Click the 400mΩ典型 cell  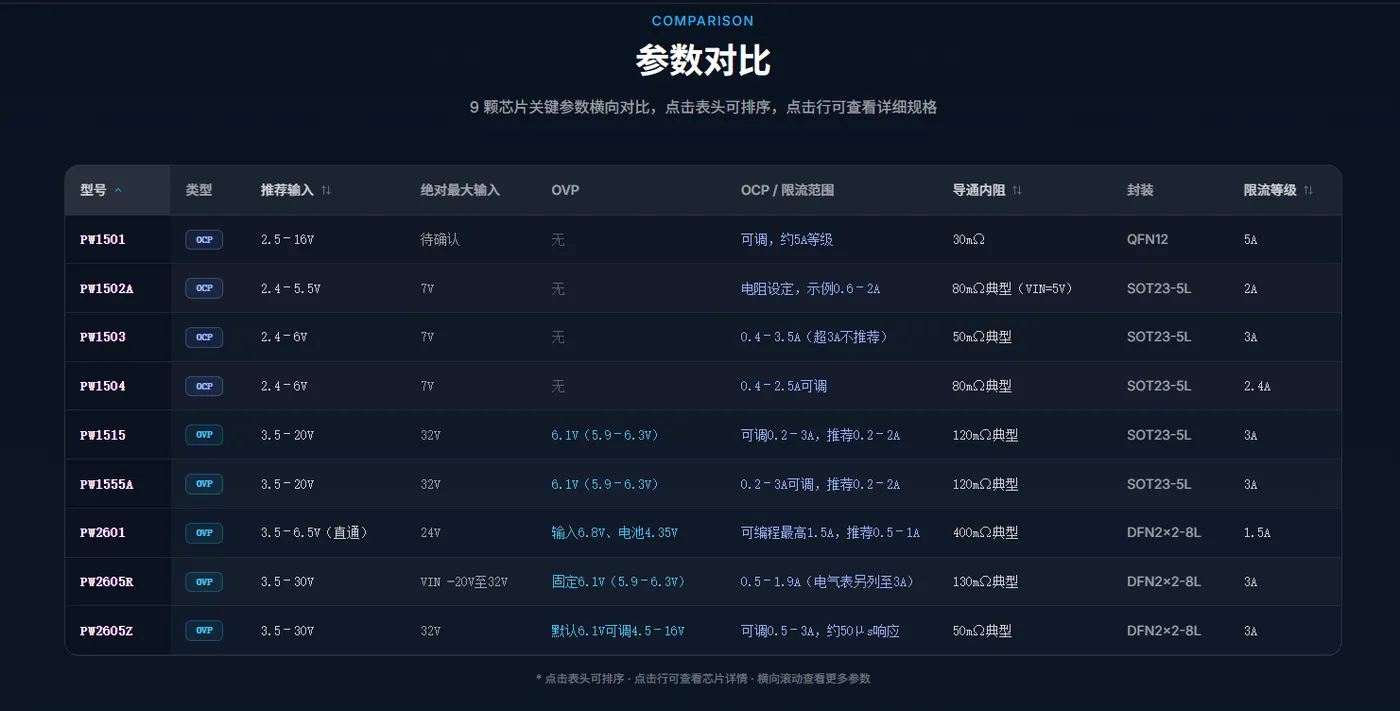pos(985,533)
